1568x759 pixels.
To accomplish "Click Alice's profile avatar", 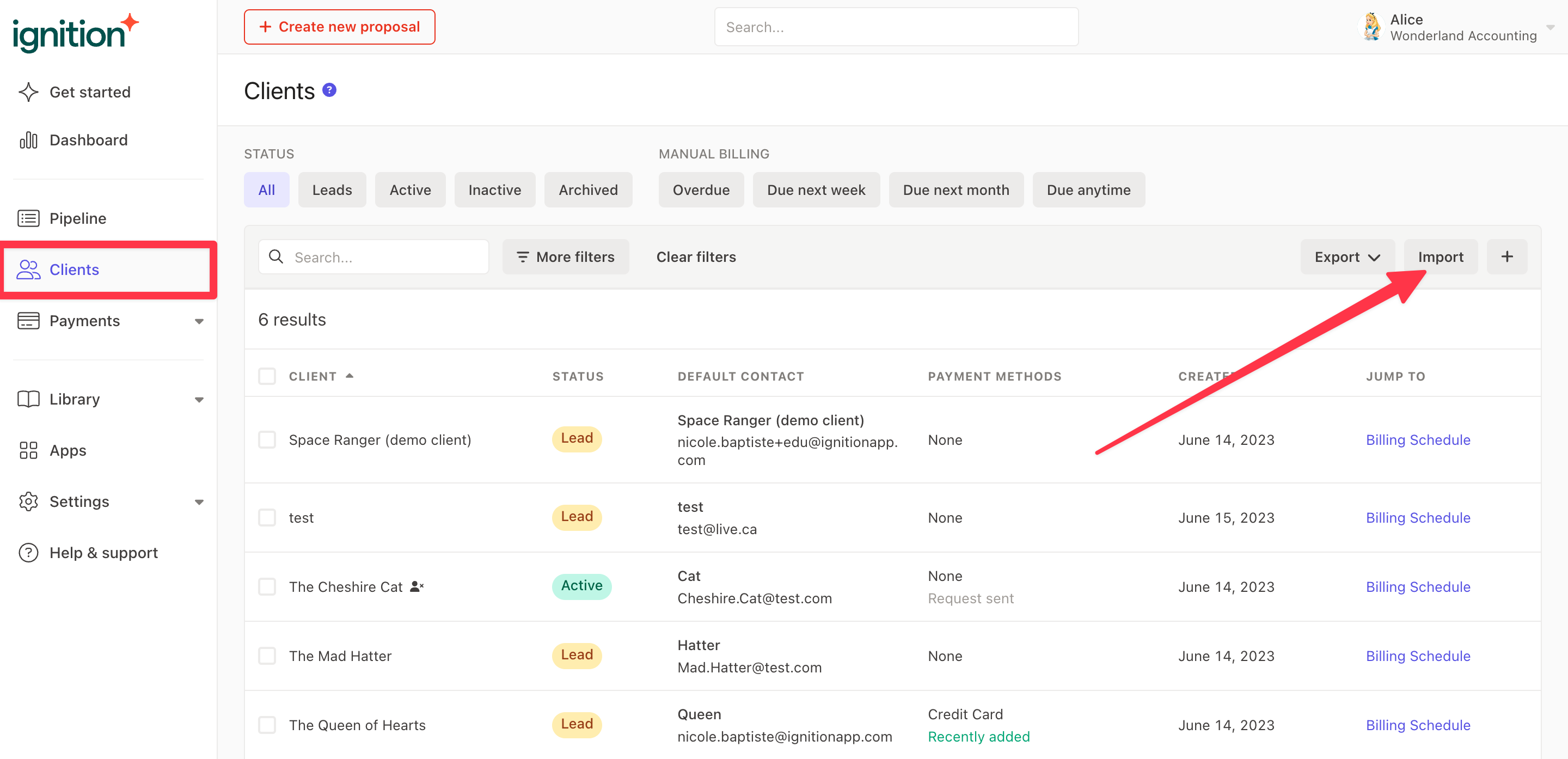I will tap(1371, 27).
